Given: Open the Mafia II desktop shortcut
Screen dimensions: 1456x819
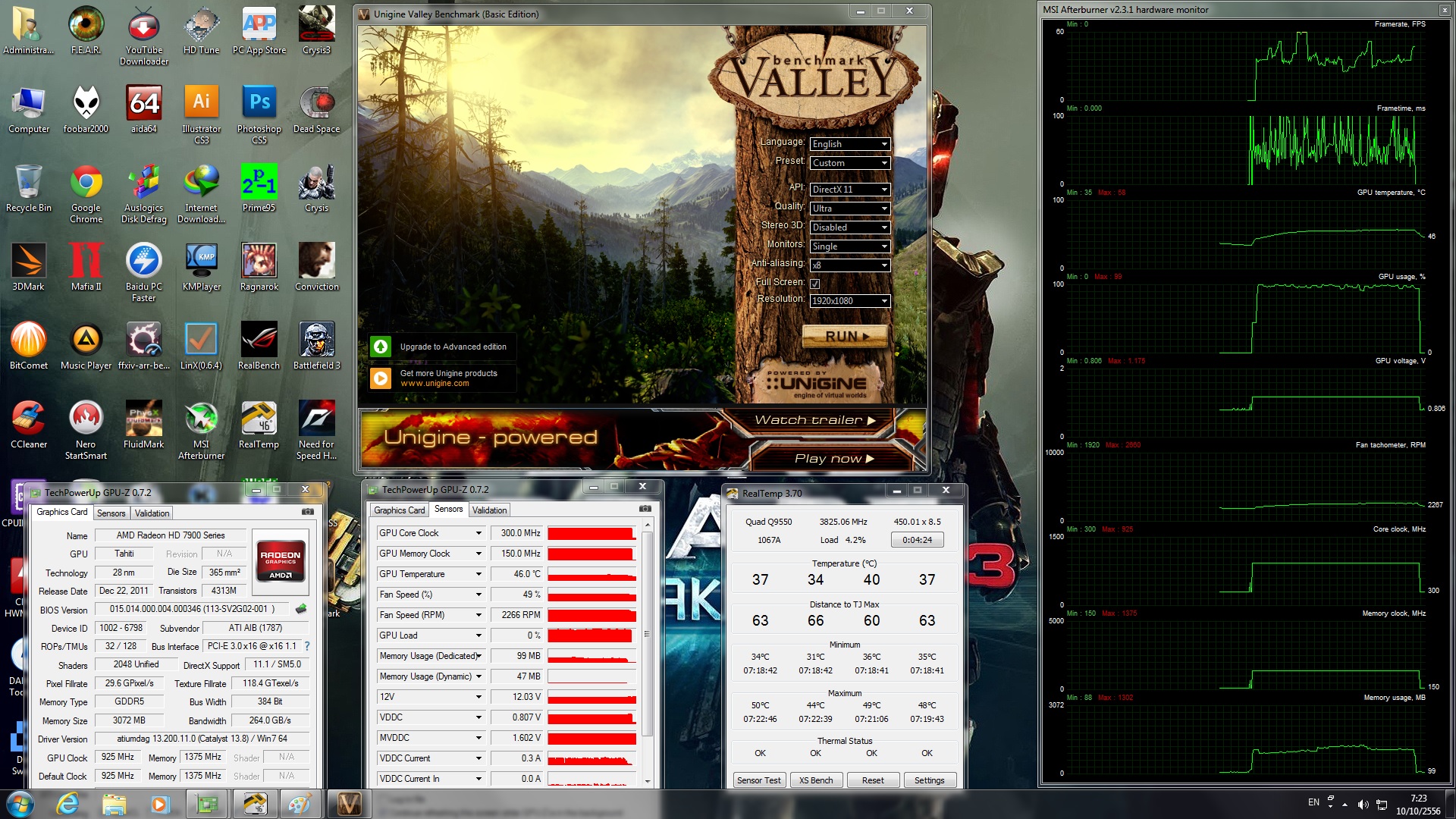Looking at the screenshot, I should tap(86, 267).
